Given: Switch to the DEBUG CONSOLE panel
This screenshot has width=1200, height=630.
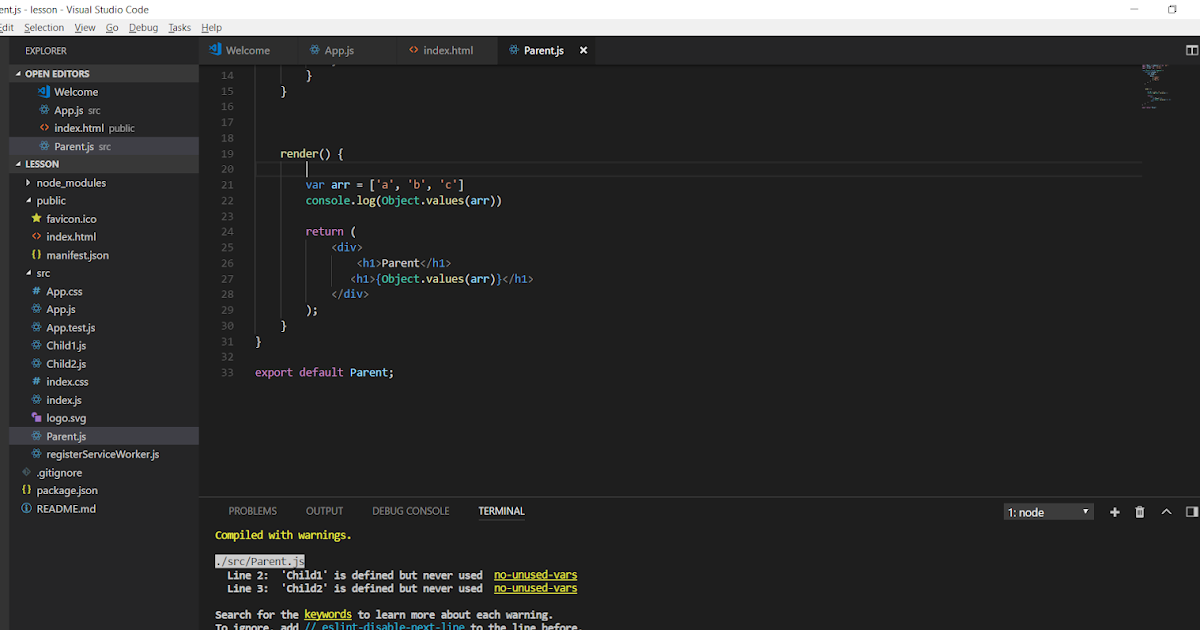Looking at the screenshot, I should (410, 511).
